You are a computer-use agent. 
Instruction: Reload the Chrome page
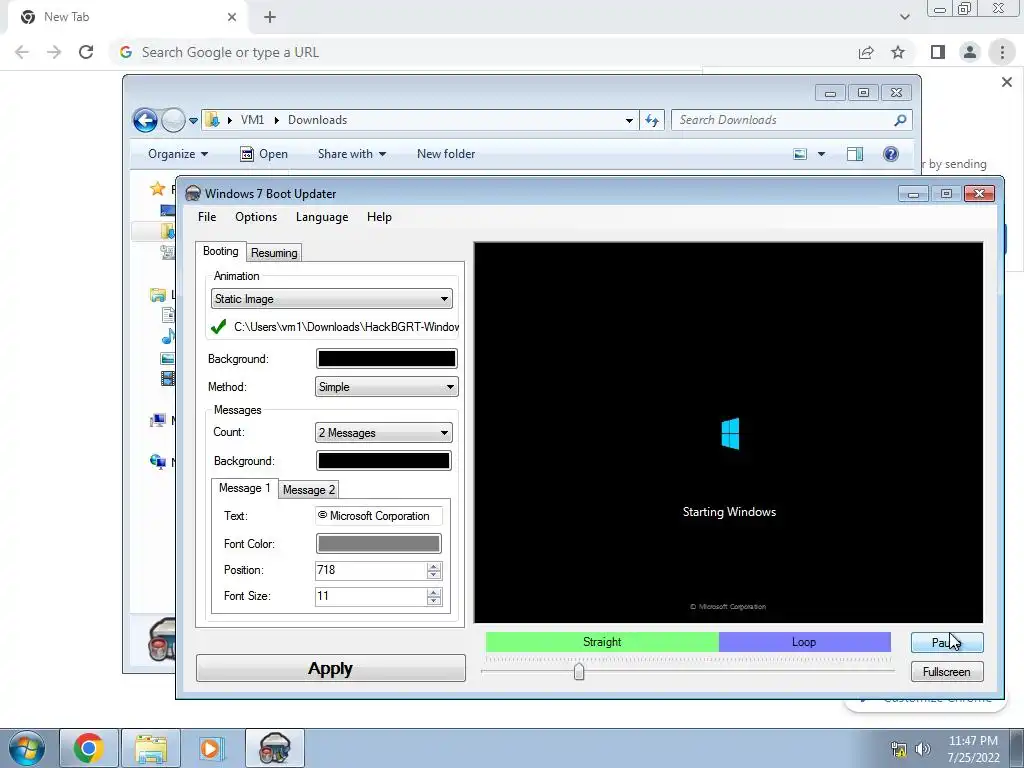pos(86,52)
